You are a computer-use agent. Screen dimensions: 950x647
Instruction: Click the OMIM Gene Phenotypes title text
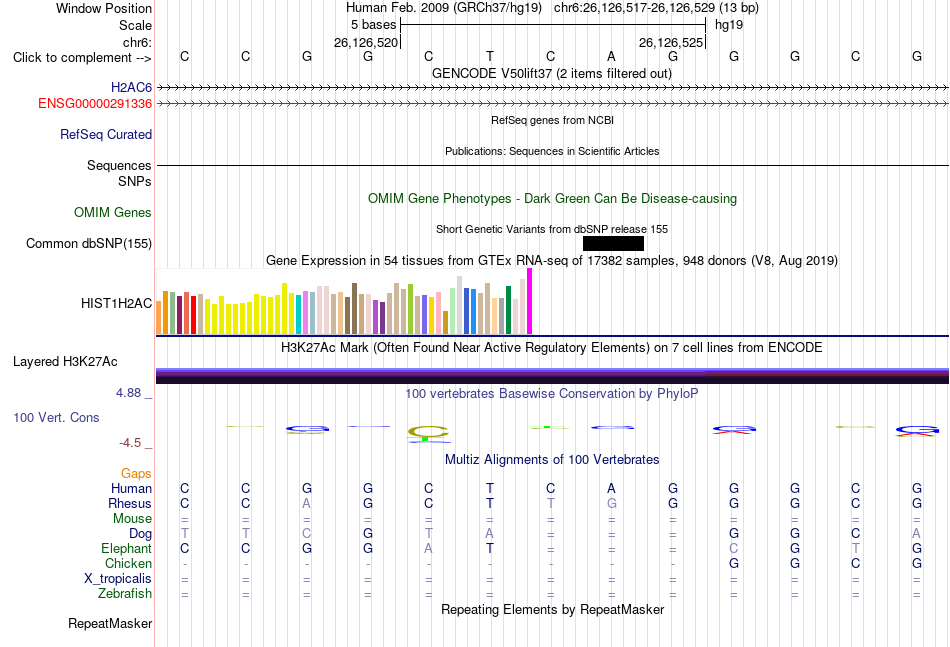[553, 199]
